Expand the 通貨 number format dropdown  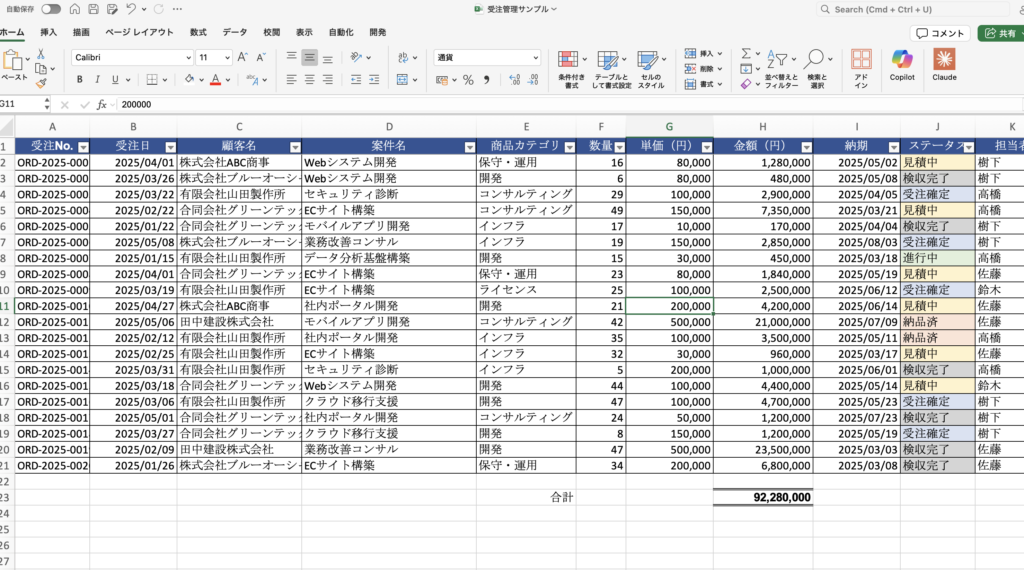tap(535, 58)
